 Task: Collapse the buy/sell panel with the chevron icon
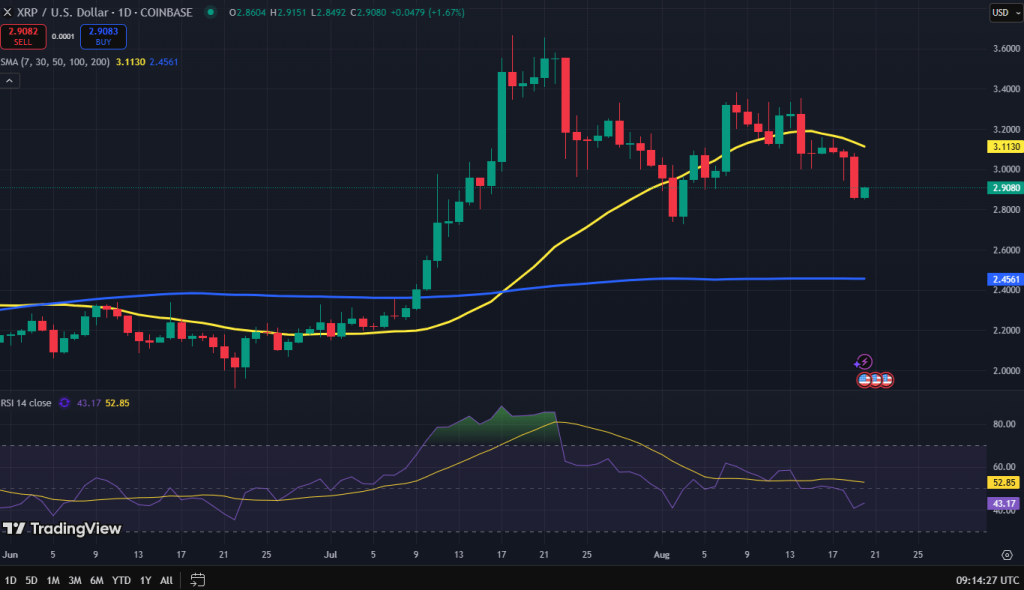coord(9,80)
